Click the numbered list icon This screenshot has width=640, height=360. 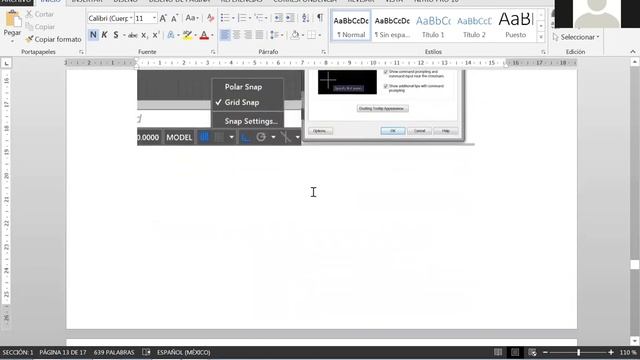click(x=242, y=18)
